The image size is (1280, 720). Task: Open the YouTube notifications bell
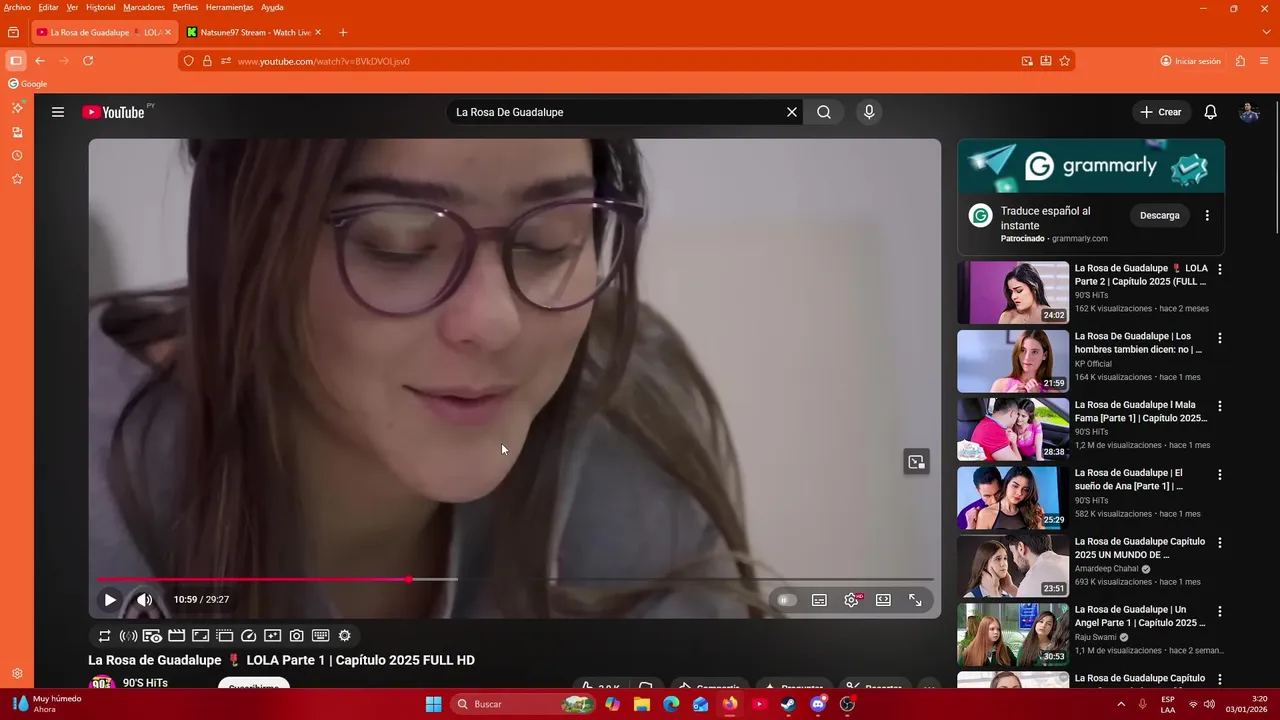point(1210,112)
